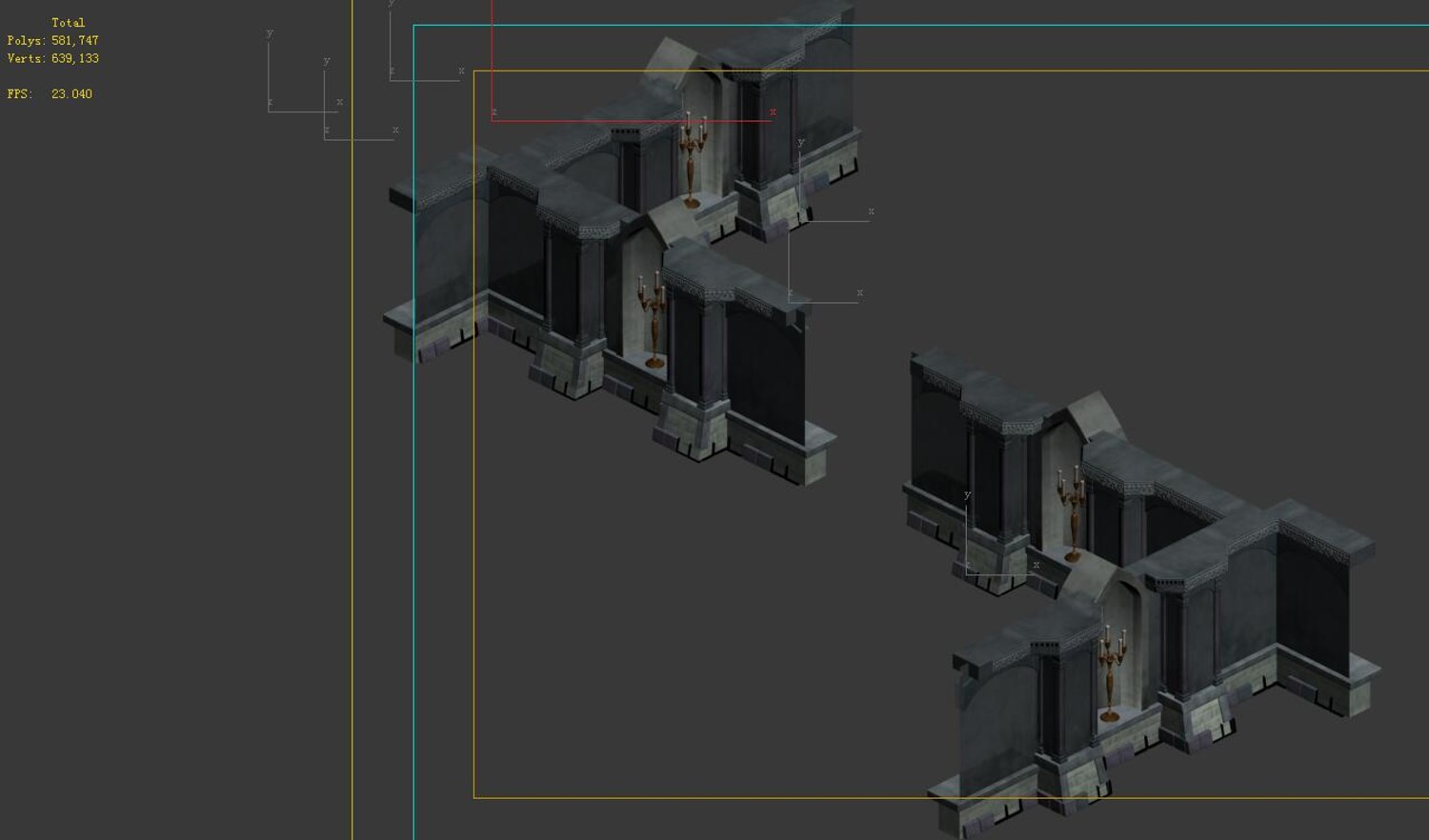Select the bottommost candelabra in the right wall
Image resolution: width=1429 pixels, height=840 pixels.
tap(1109, 672)
